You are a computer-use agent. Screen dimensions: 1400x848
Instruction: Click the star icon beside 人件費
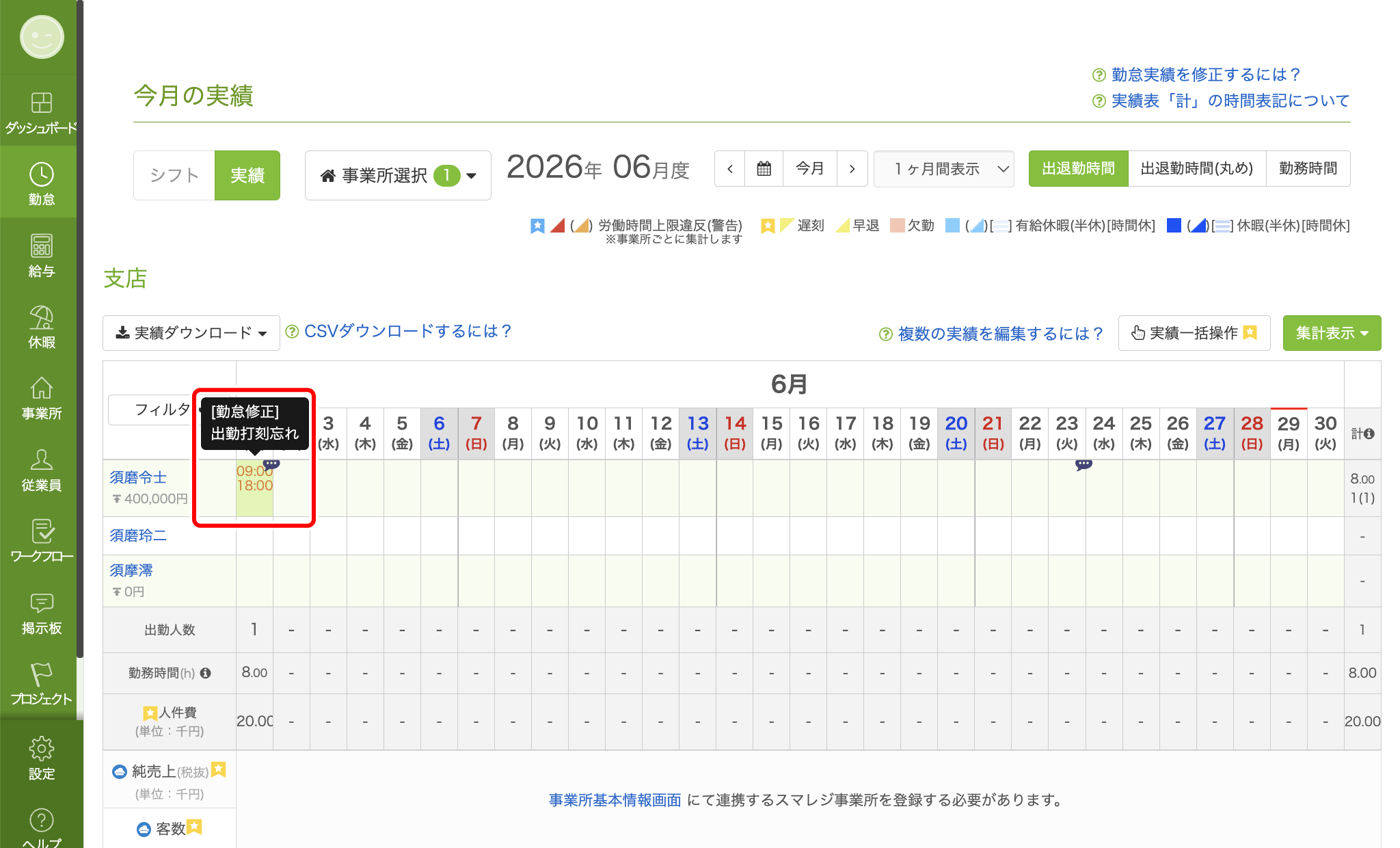150,713
